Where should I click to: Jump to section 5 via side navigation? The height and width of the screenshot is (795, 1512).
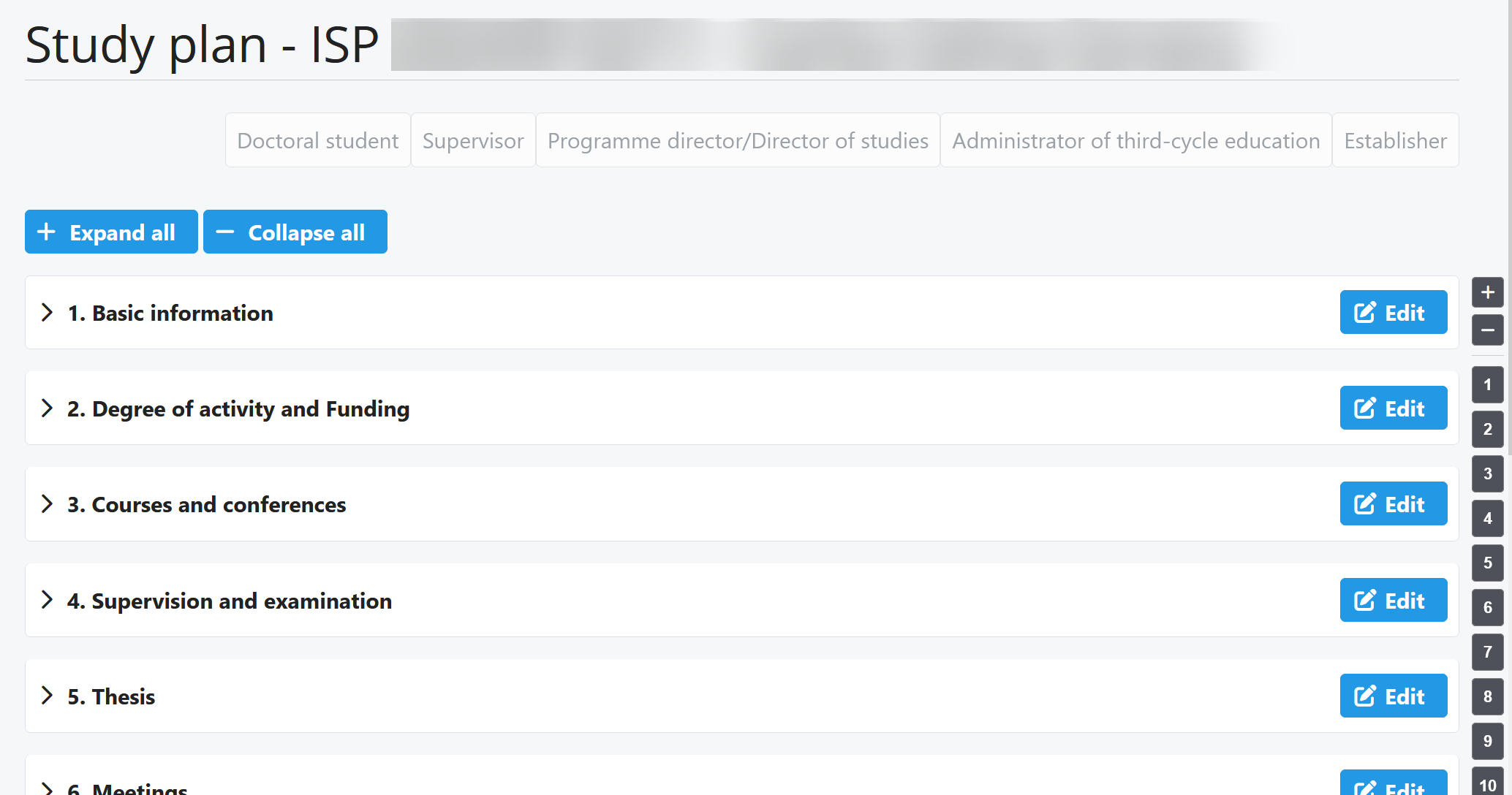pyautogui.click(x=1487, y=563)
